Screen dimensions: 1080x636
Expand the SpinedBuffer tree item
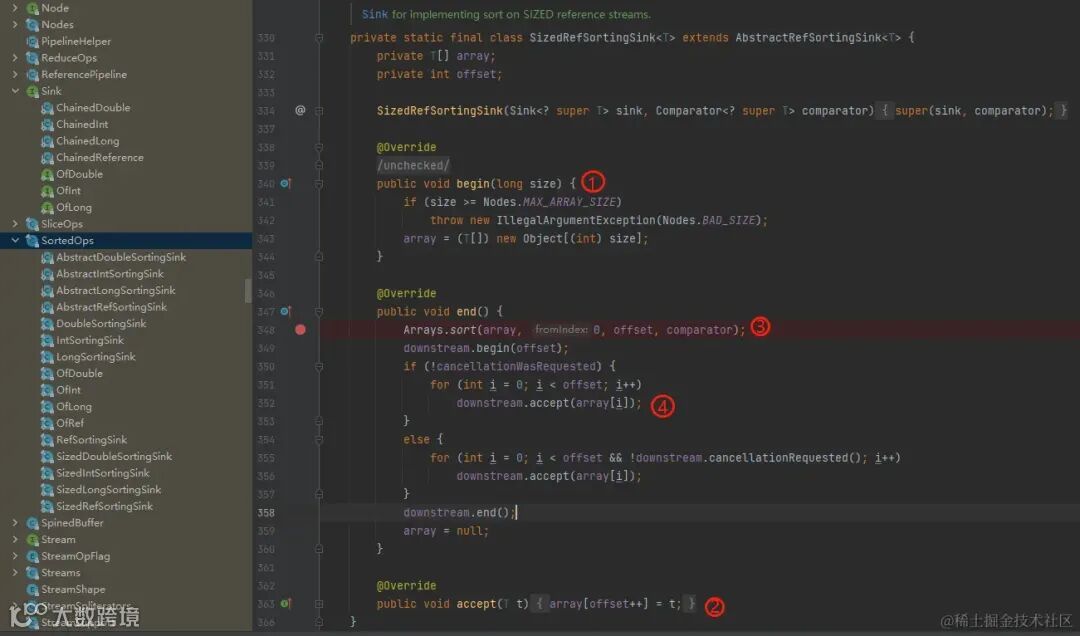[x=15, y=523]
